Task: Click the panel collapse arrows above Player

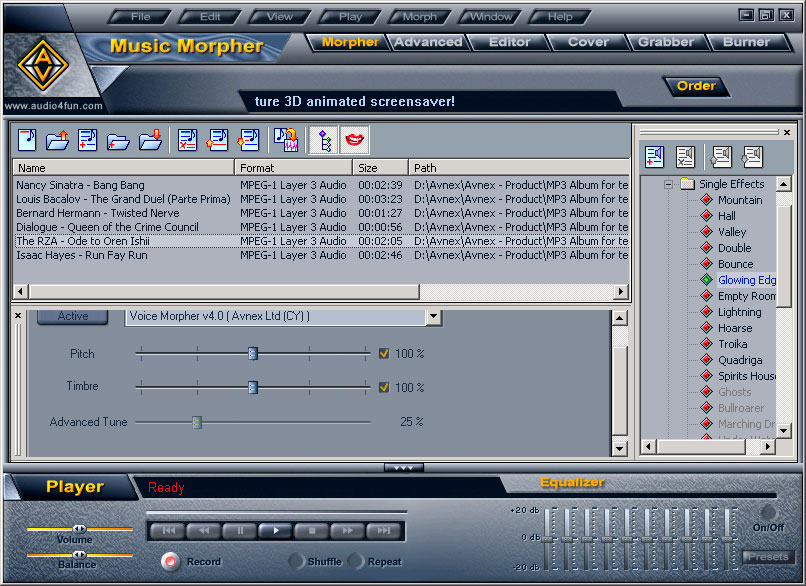Action: [x=404, y=468]
